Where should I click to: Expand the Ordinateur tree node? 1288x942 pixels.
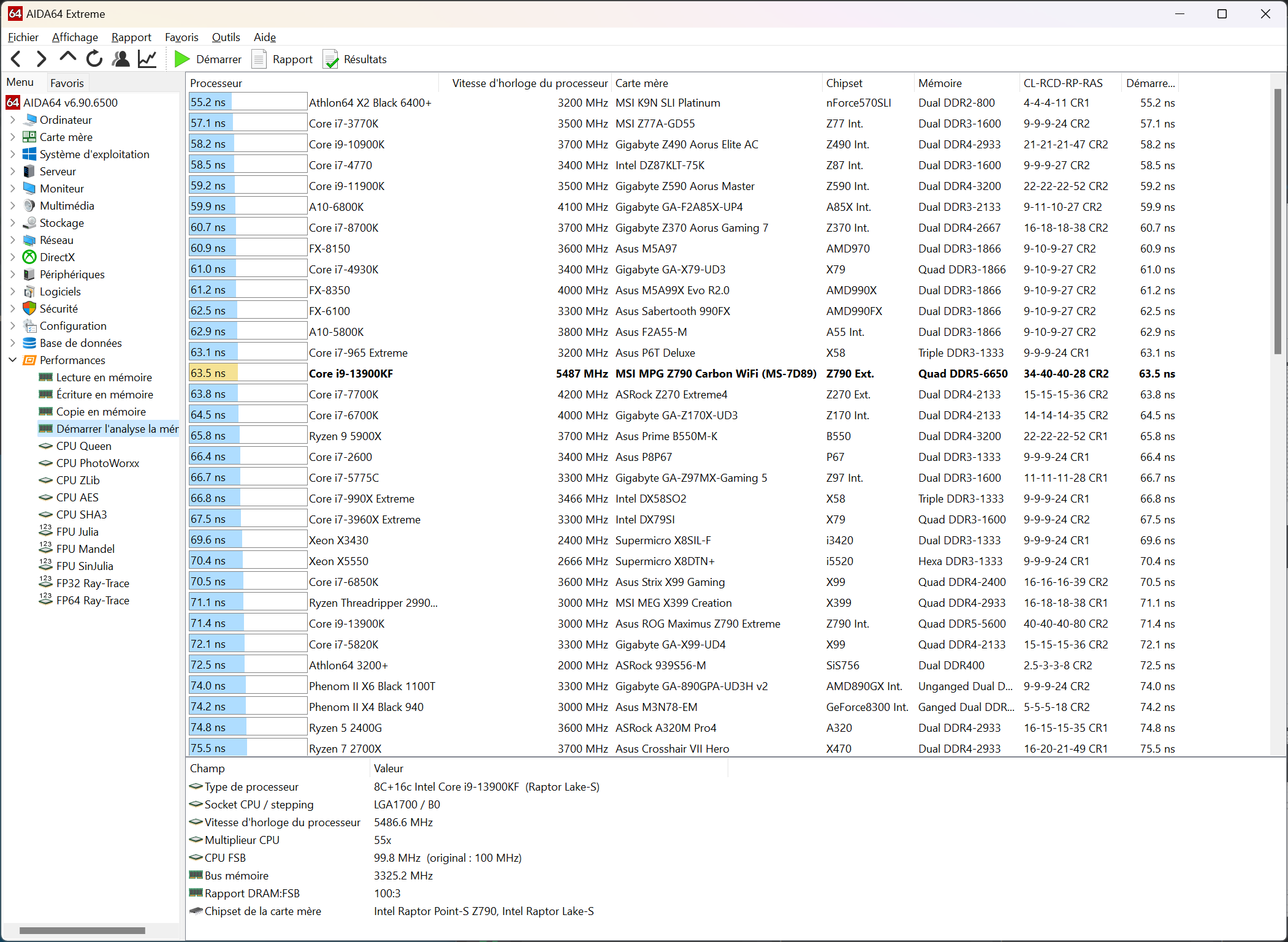click(13, 120)
